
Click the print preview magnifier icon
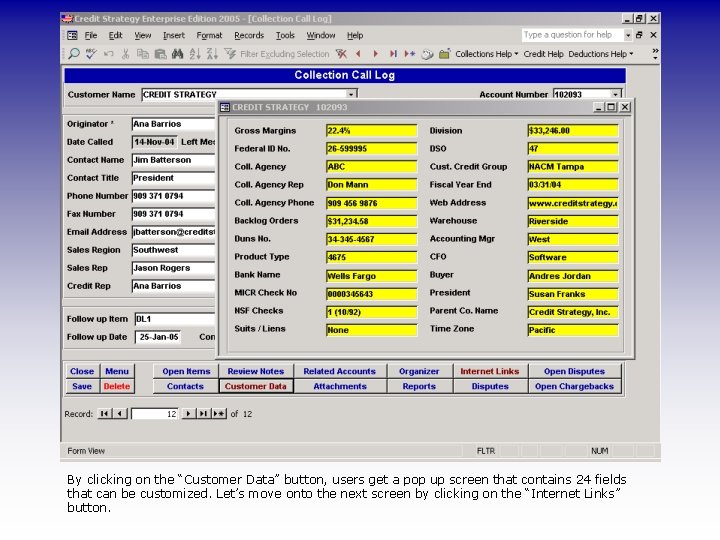click(x=73, y=54)
